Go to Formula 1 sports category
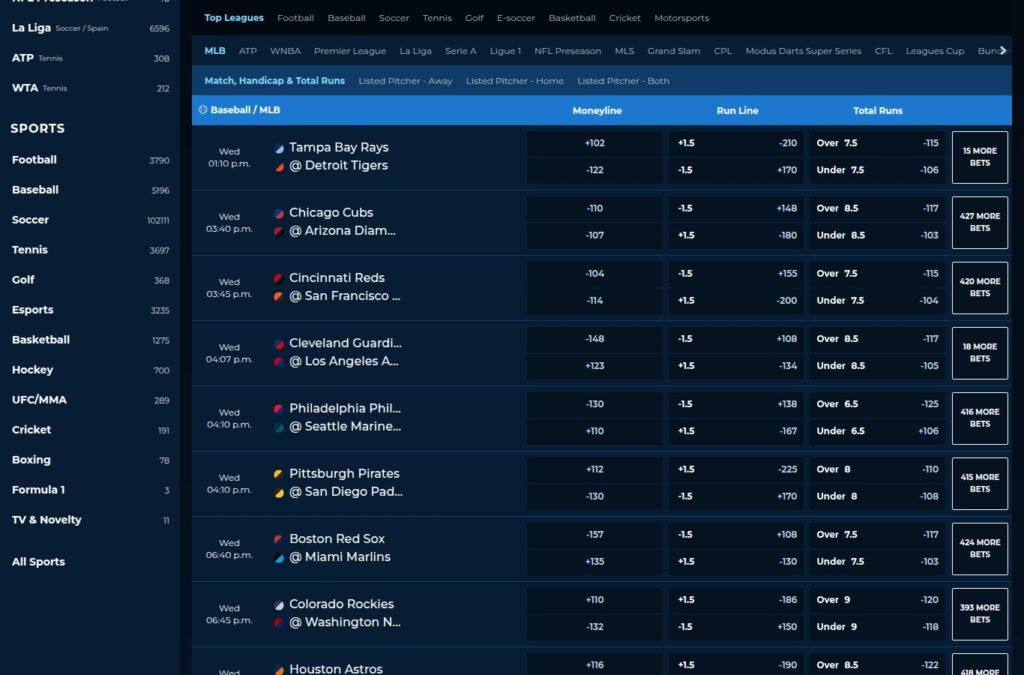 (x=90, y=490)
